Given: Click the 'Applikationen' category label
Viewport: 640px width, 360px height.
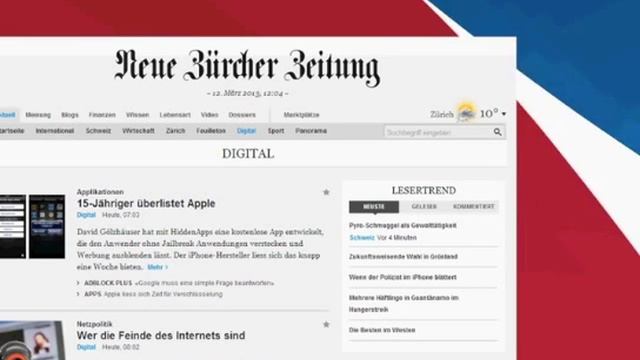Looking at the screenshot, I should coord(100,192).
